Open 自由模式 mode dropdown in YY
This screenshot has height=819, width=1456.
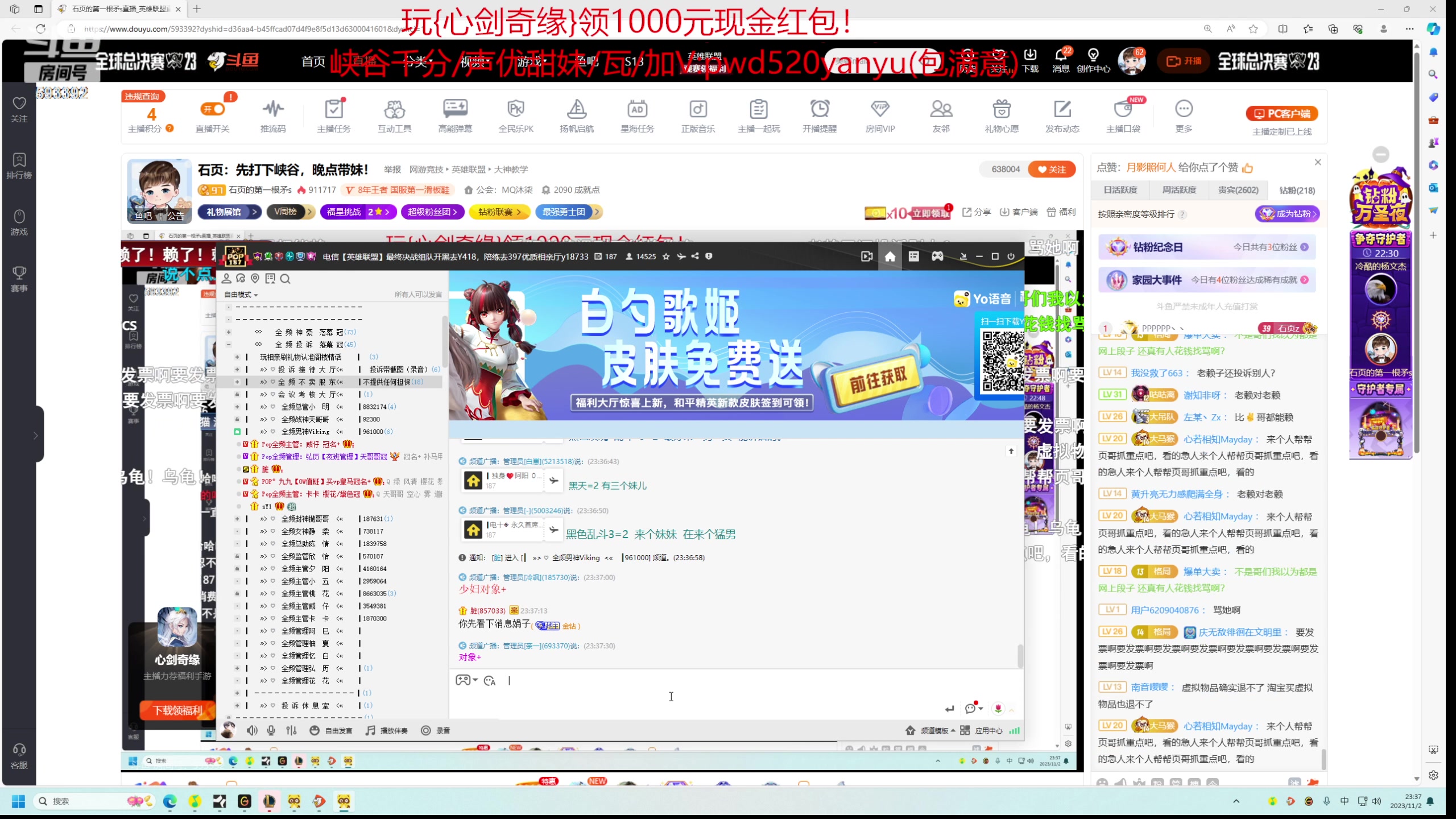click(241, 295)
